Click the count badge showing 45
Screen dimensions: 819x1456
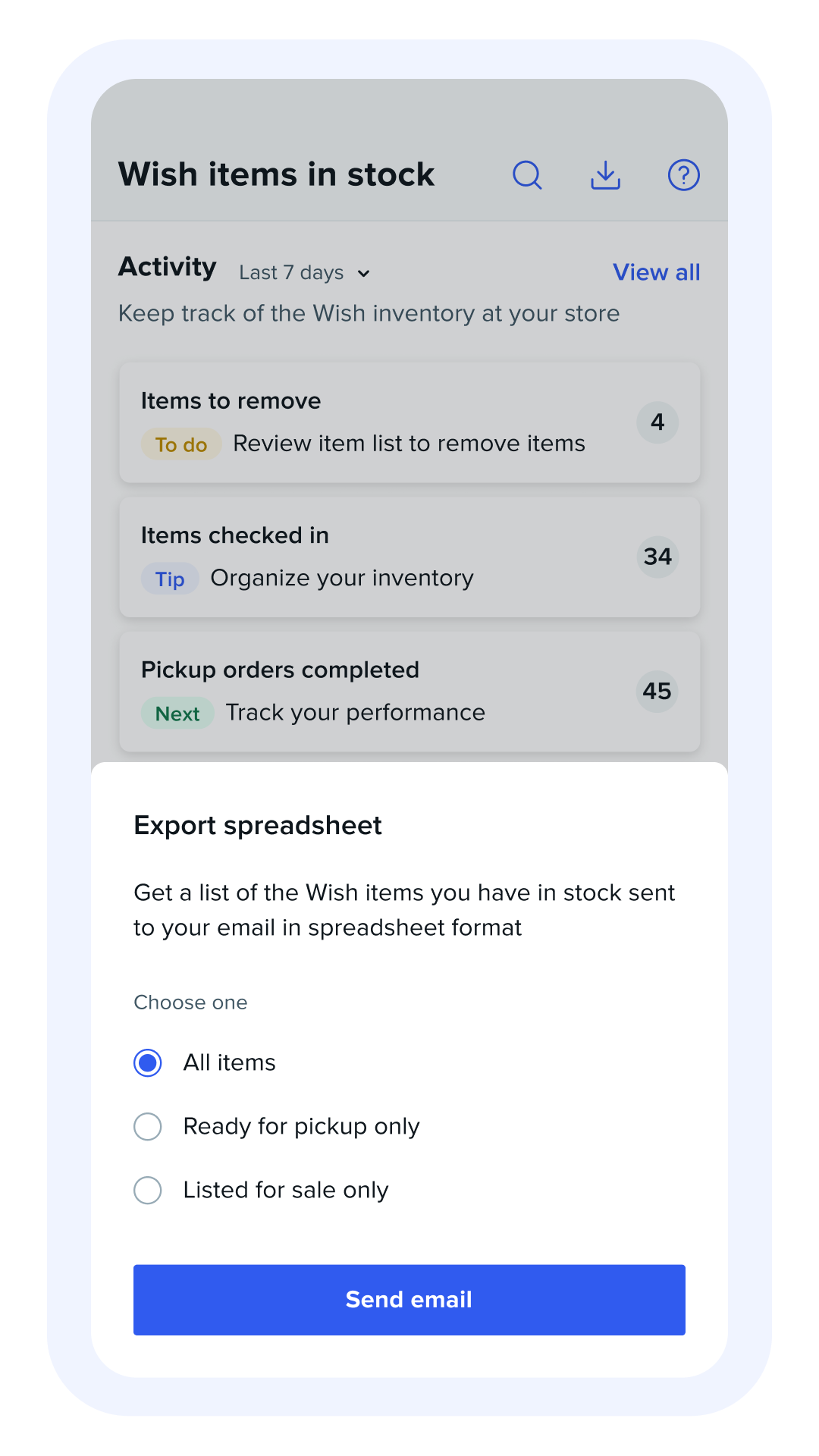tap(657, 691)
